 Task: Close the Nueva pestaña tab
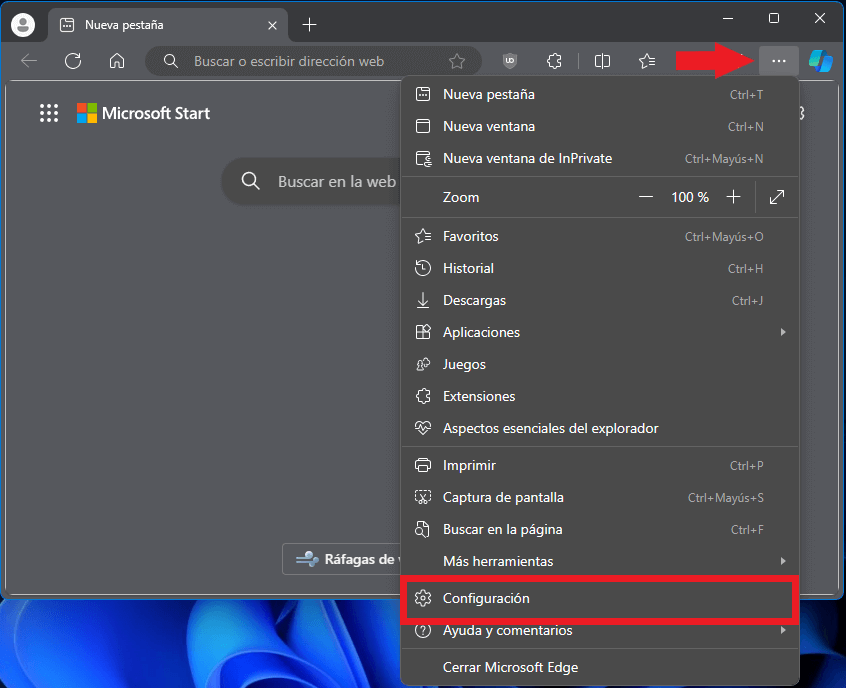272,25
